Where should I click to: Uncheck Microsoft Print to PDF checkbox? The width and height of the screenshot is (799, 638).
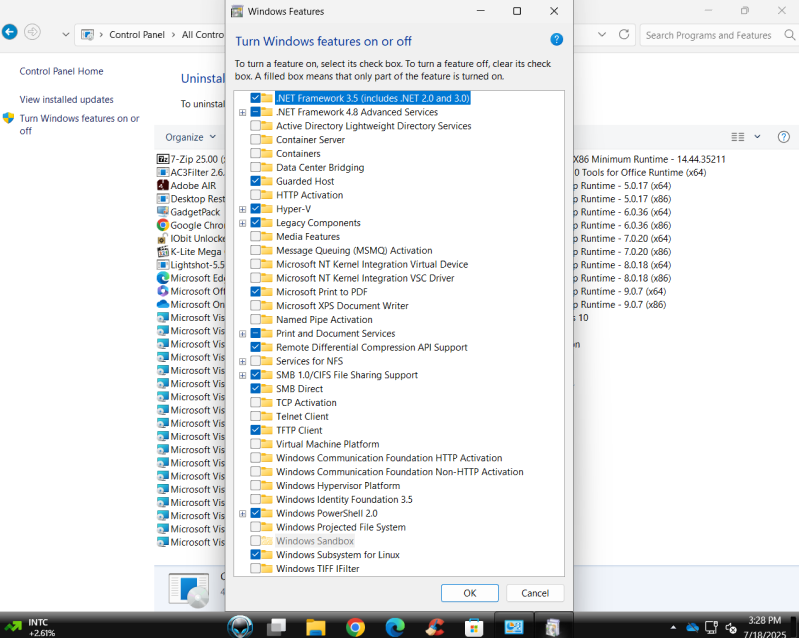[x=255, y=291]
